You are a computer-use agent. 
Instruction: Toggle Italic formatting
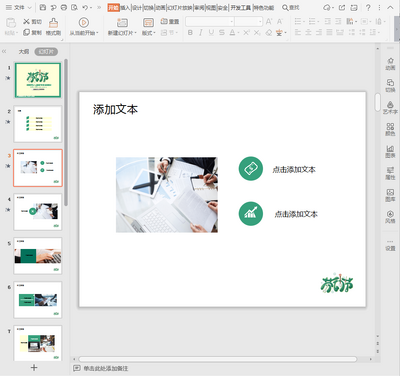pyautogui.click(x=200, y=33)
